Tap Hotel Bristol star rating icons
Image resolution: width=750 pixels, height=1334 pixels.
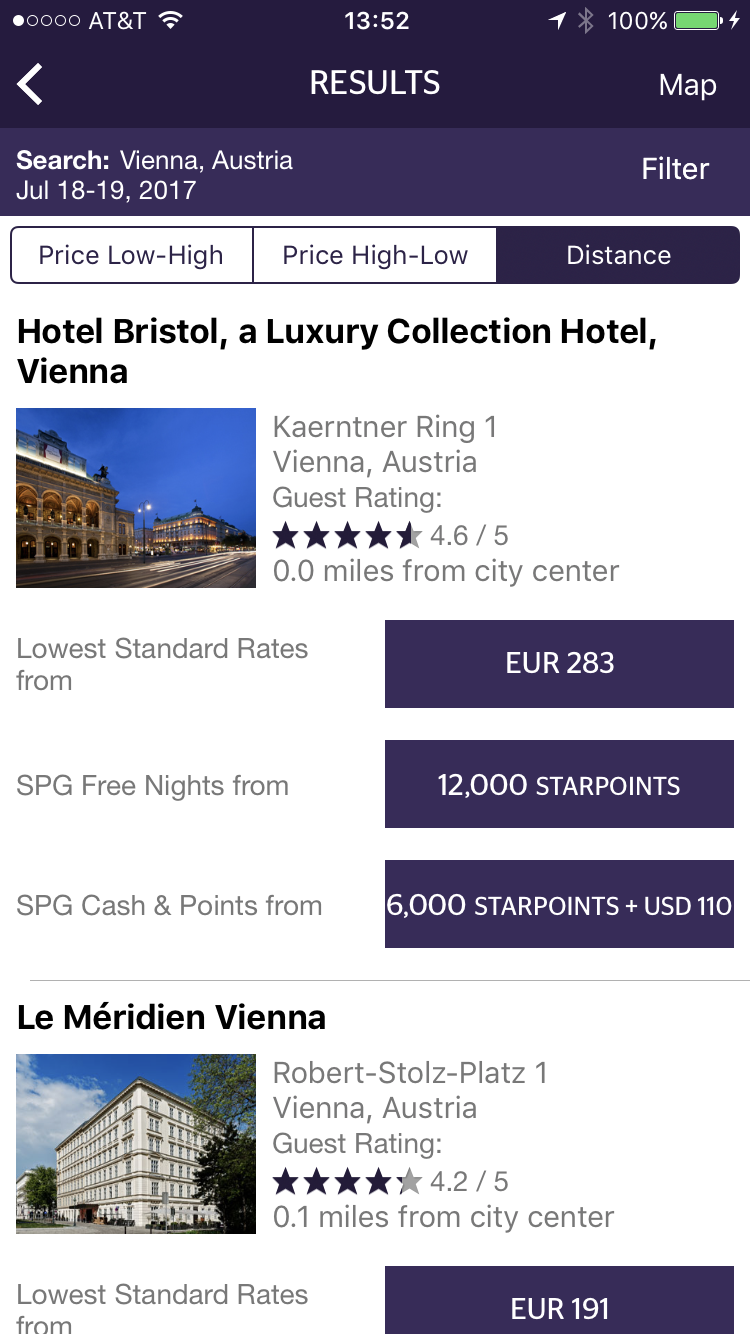tap(347, 536)
